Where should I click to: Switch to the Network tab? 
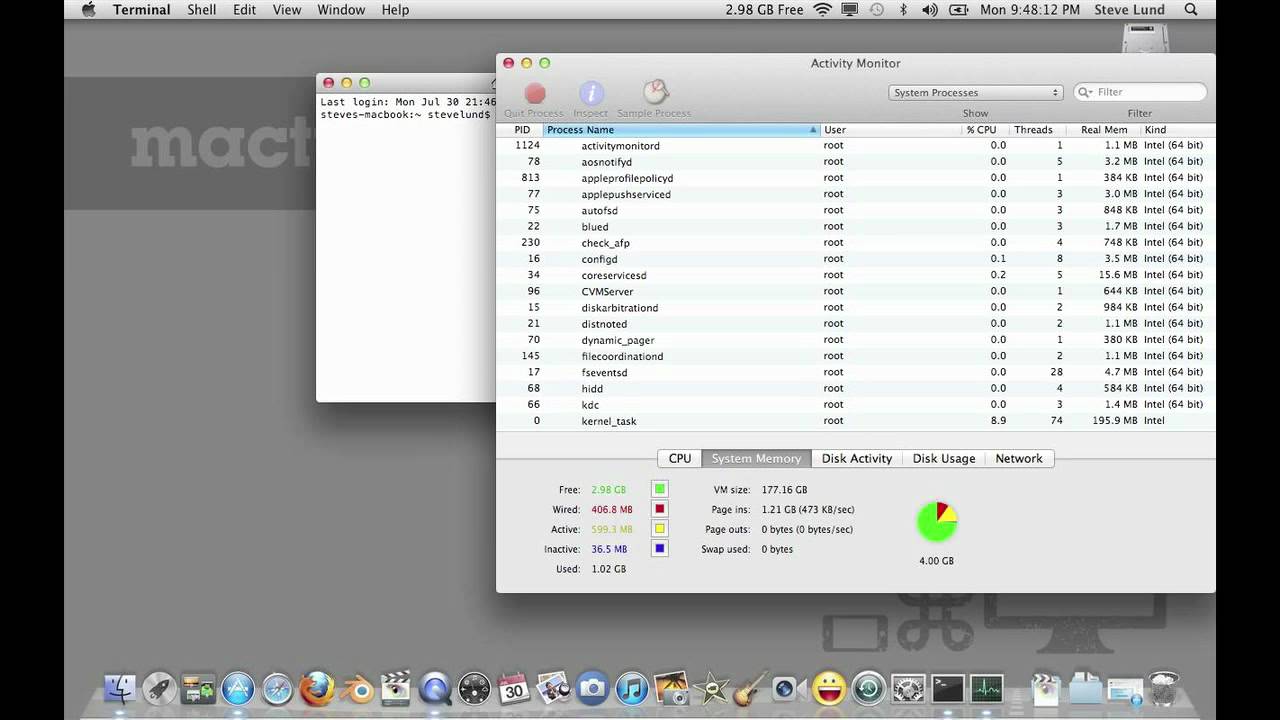1019,458
